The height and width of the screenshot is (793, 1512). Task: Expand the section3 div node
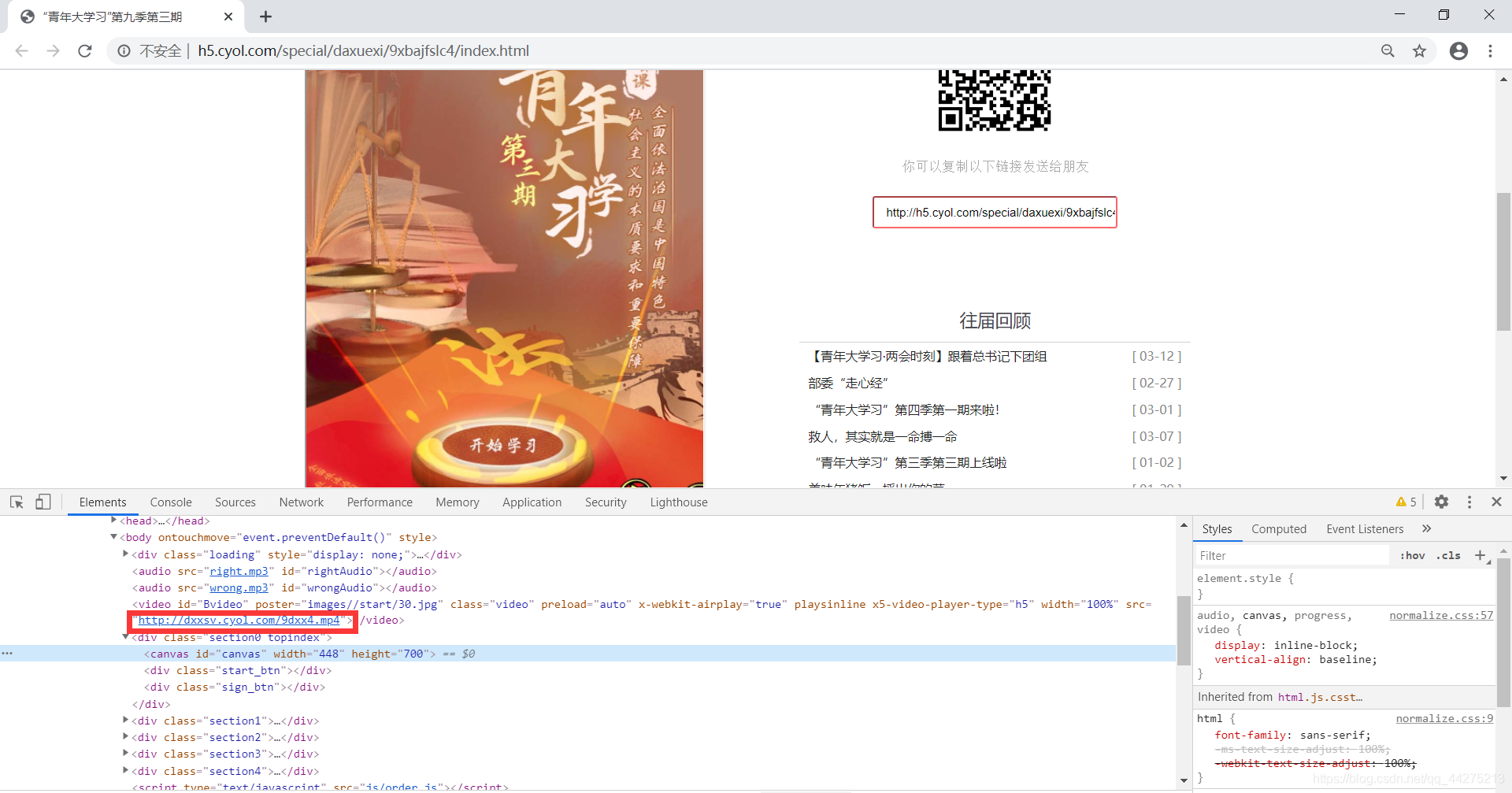pos(126,754)
